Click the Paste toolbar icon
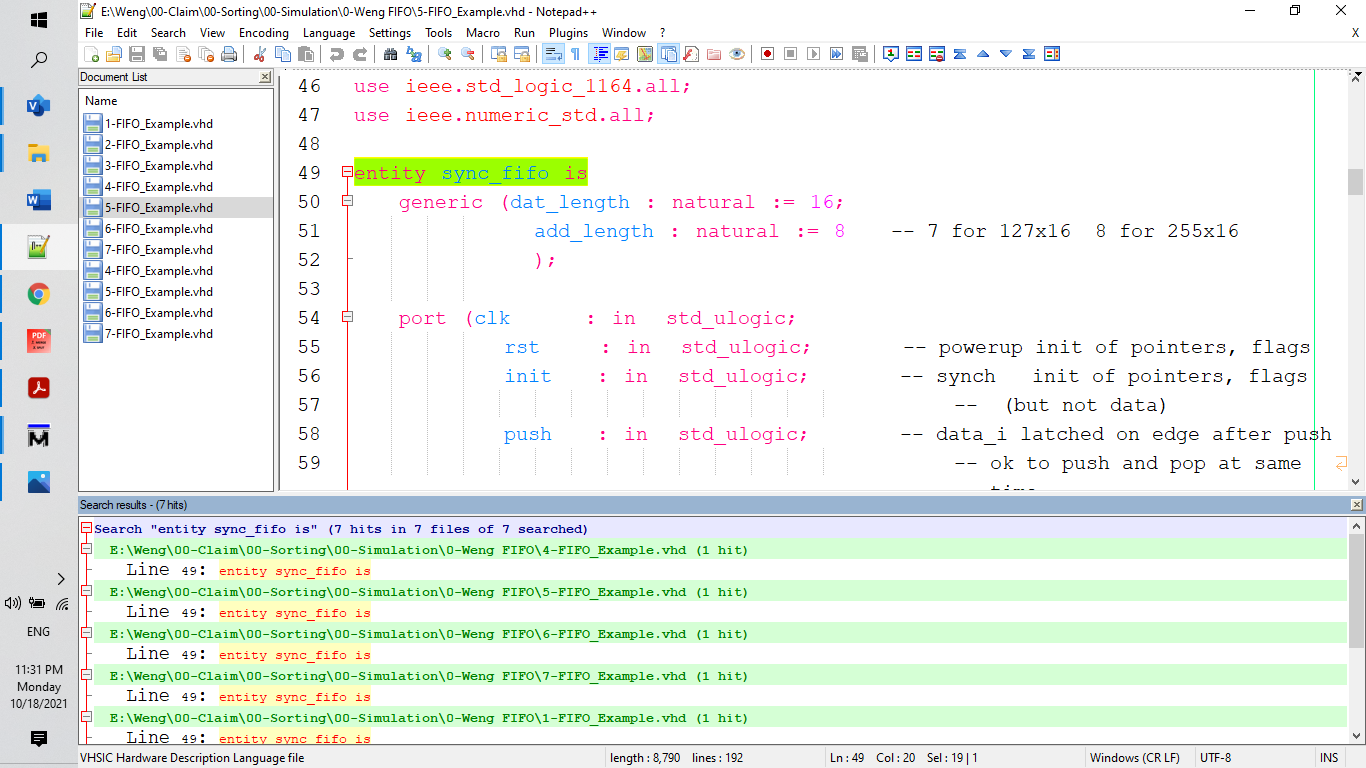This screenshot has width=1366, height=768. 305,54
